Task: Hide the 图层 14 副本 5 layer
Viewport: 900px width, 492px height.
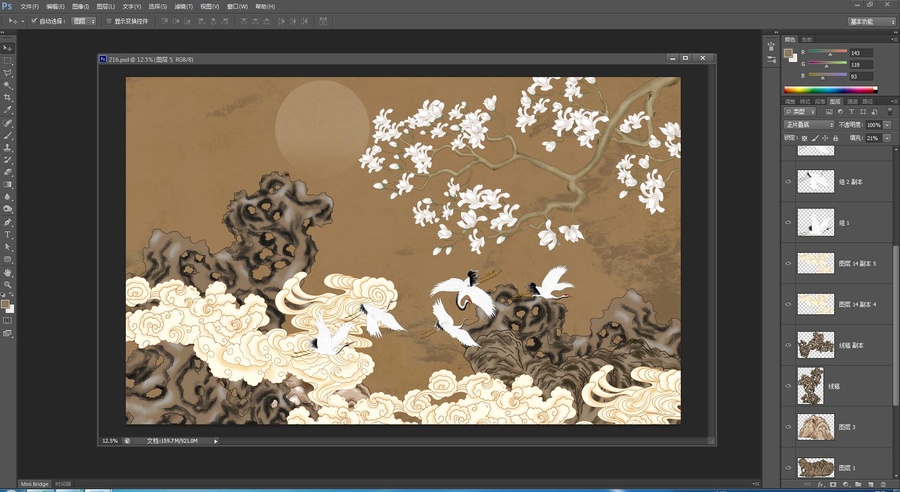Action: point(788,264)
